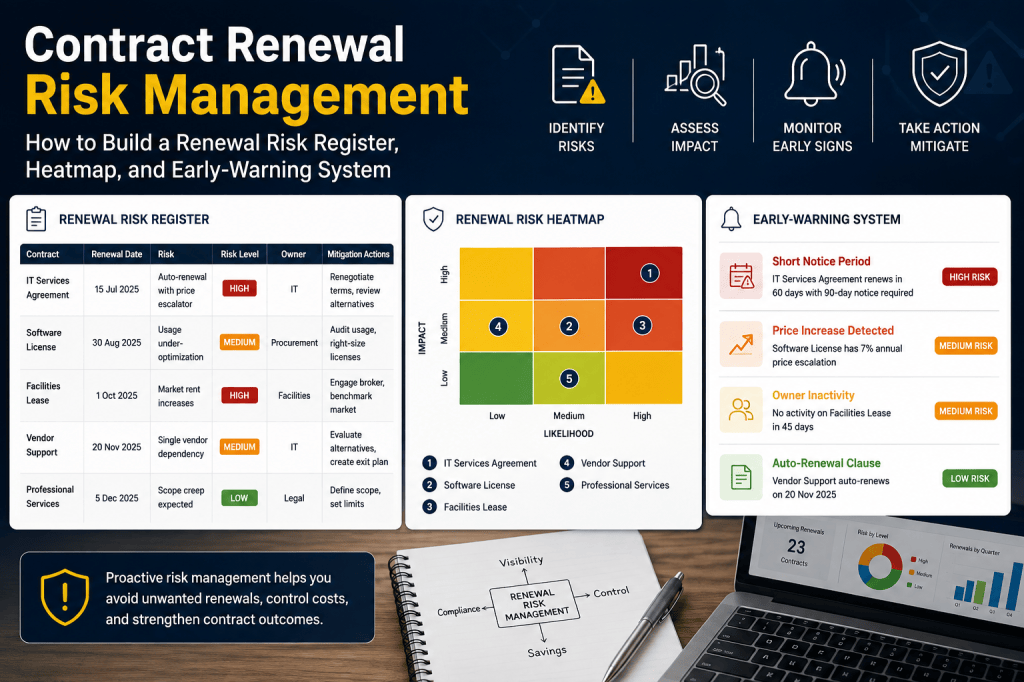Click the Short Notice Period heading
The width and height of the screenshot is (1024, 682).
(821, 261)
